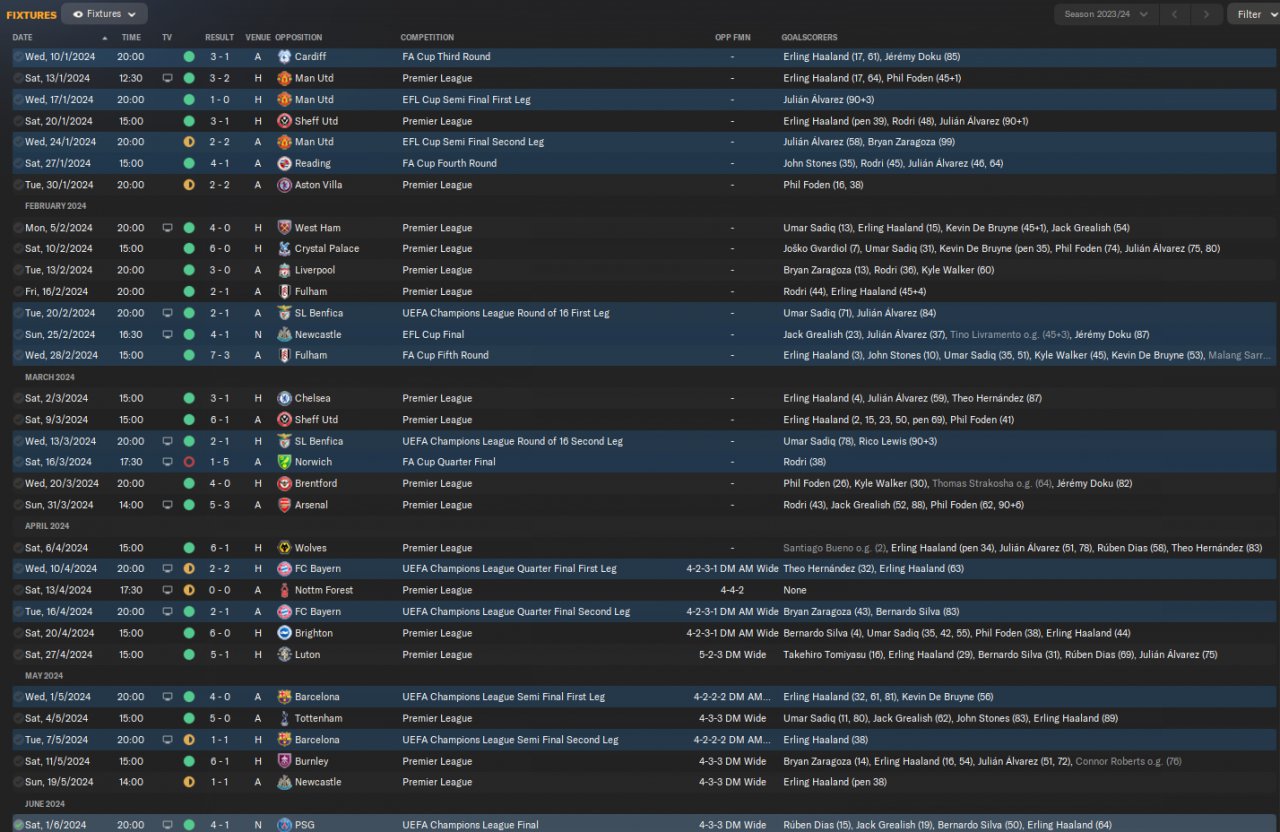This screenshot has width=1280, height=832.
Task: Select the Chelsea club badge
Action: click(x=284, y=398)
